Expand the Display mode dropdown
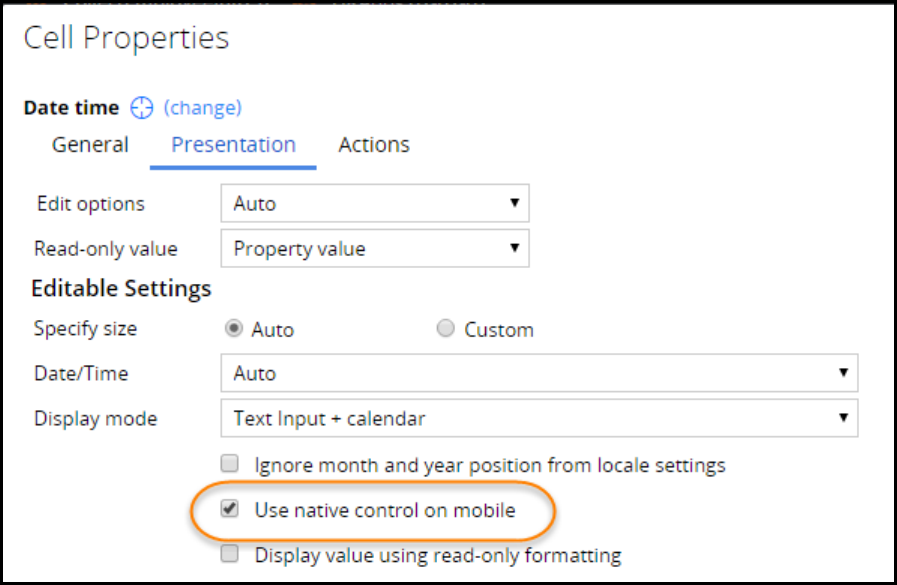This screenshot has height=585, width=897. coord(538,418)
